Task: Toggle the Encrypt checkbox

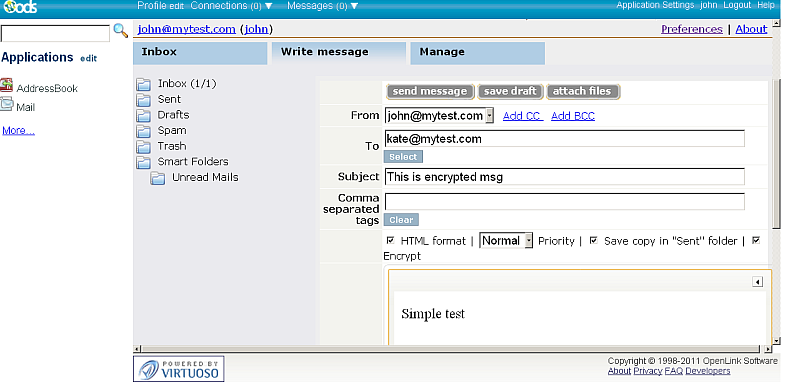Action: (756, 240)
